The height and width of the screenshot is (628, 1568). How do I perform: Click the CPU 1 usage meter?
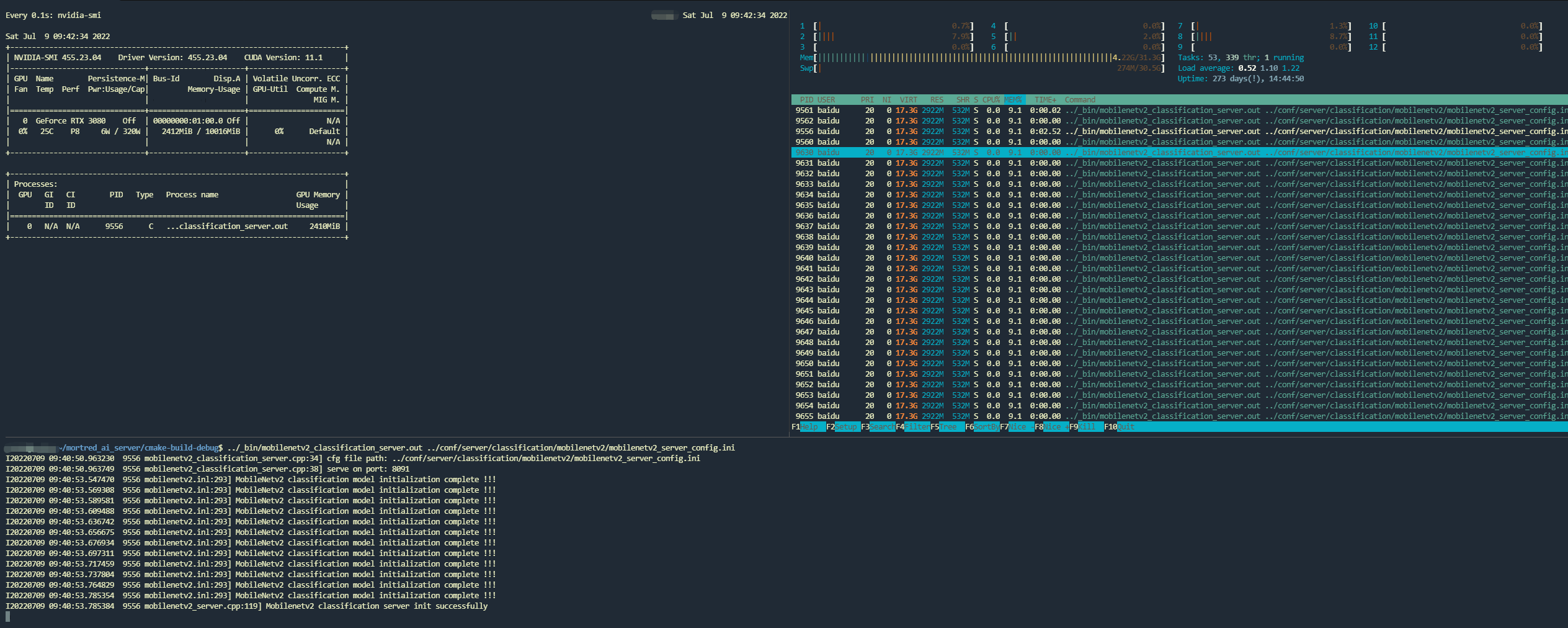coord(887,26)
